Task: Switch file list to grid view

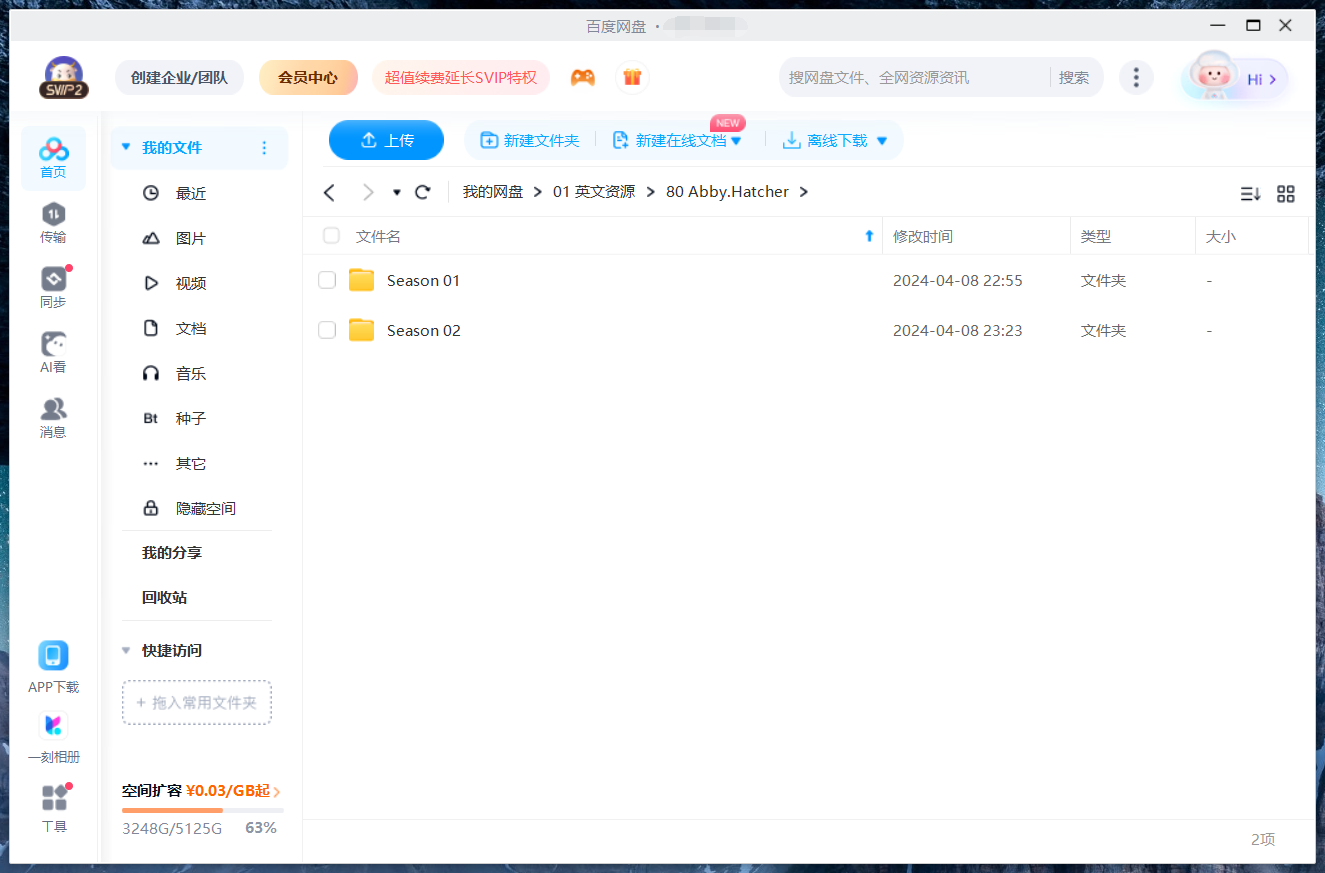Action: click(x=1286, y=193)
